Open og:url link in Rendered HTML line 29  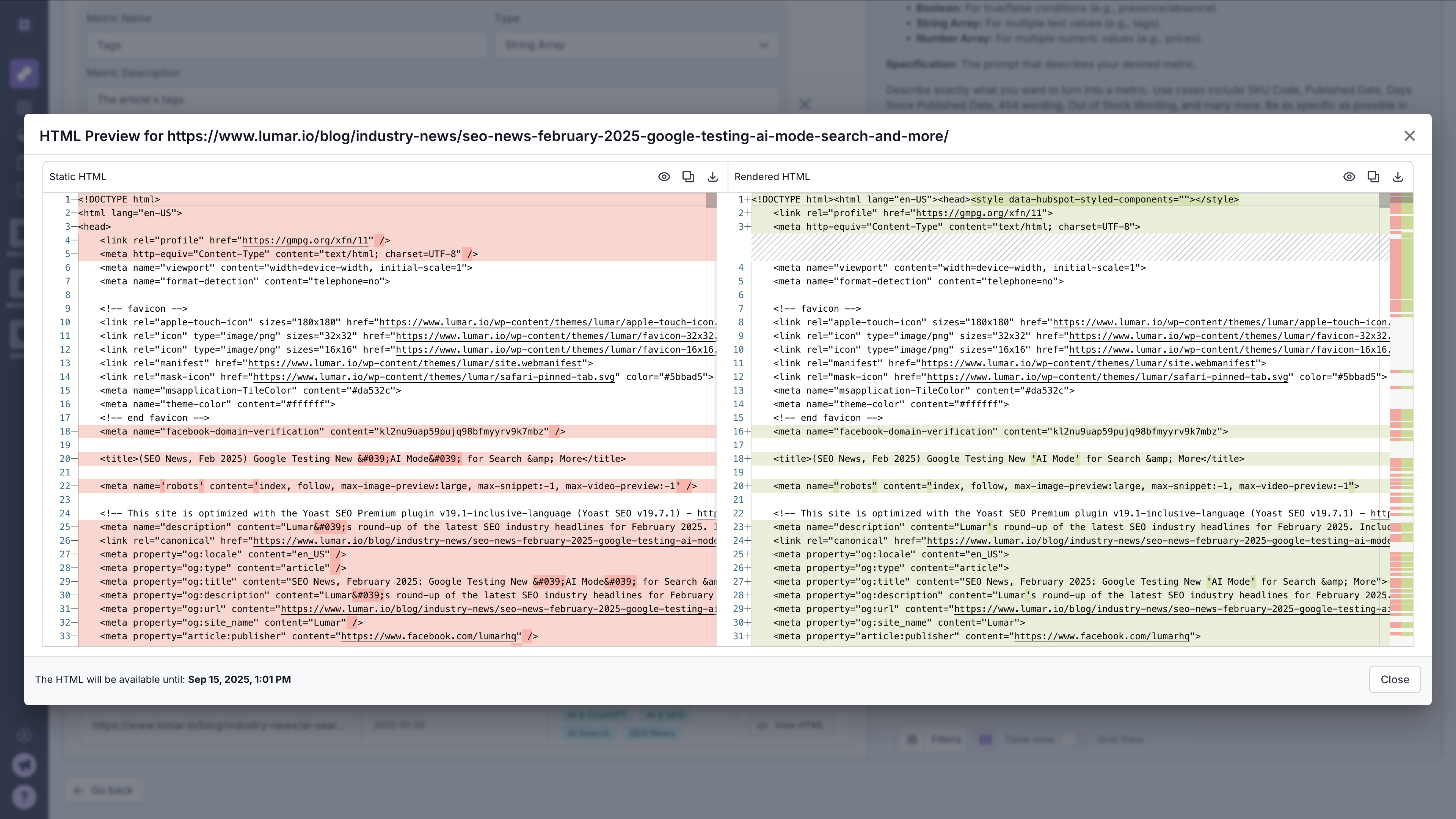1172,609
